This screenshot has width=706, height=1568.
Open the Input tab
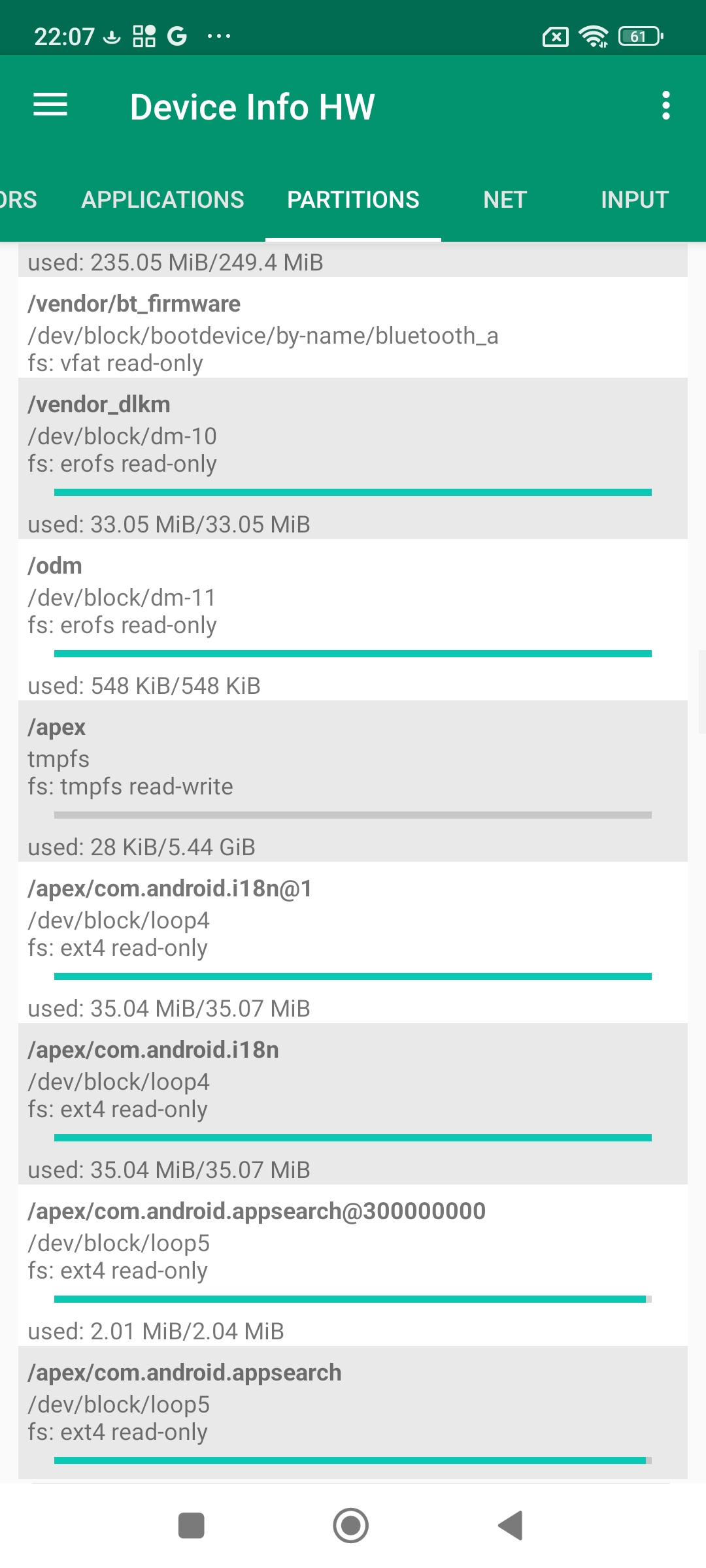click(634, 200)
